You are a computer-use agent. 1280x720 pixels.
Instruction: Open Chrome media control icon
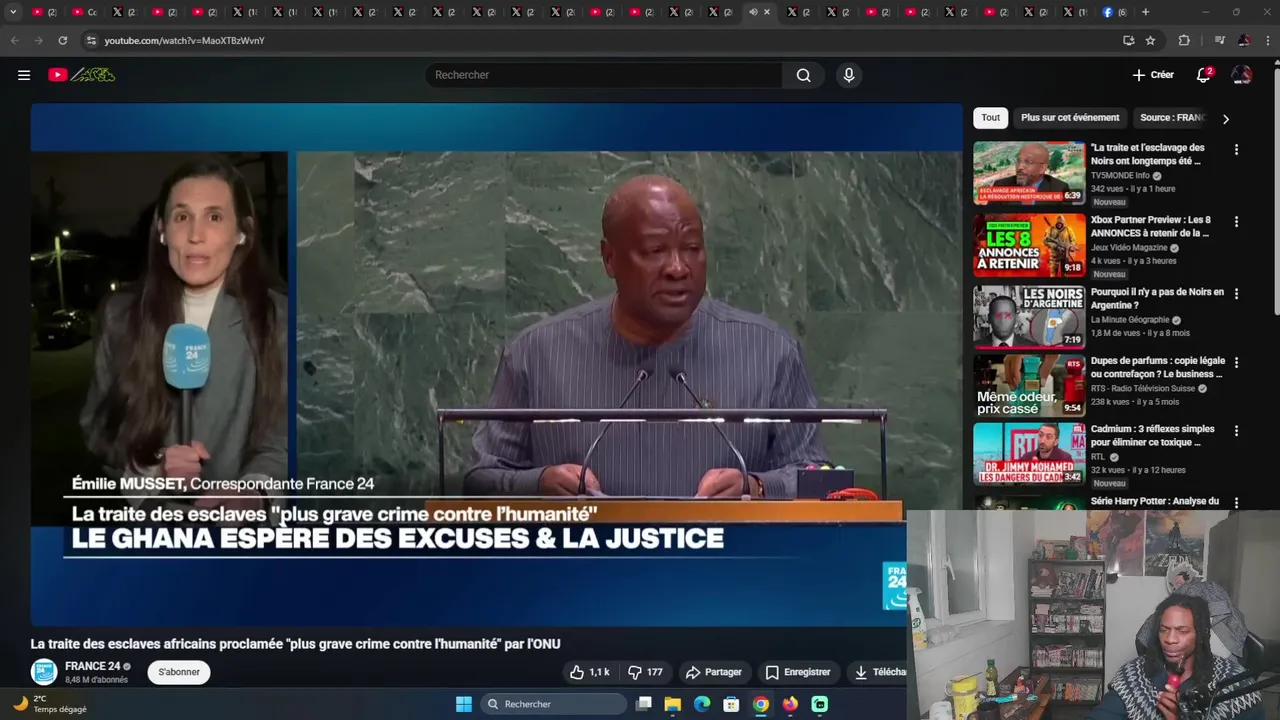click(x=1219, y=40)
